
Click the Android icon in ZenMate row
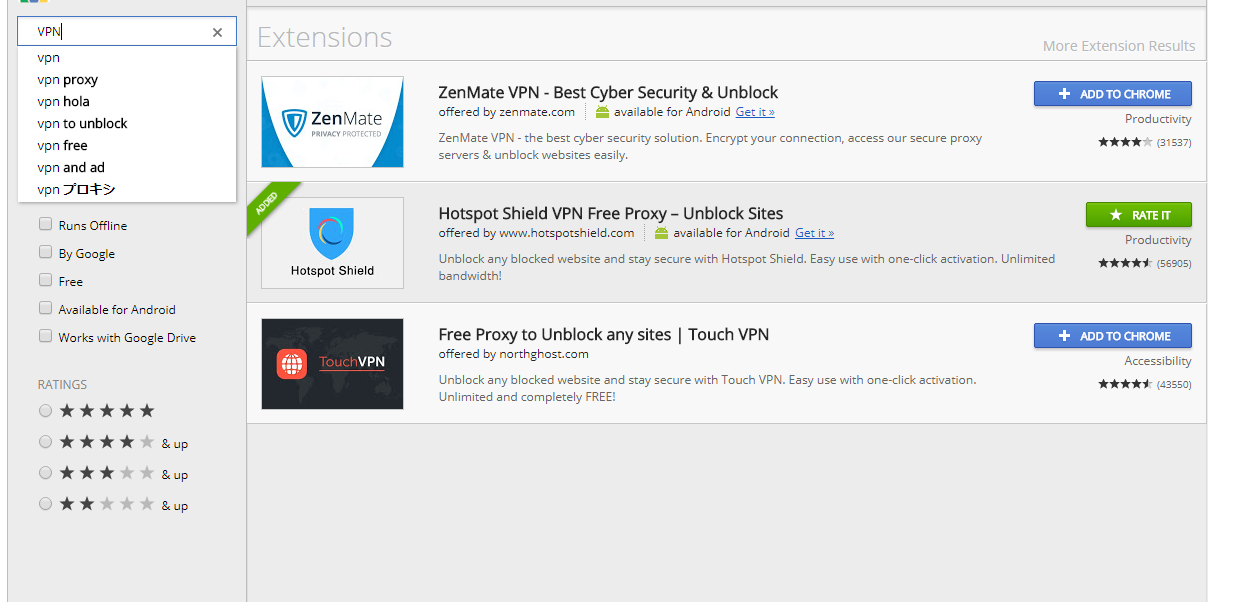click(x=602, y=112)
